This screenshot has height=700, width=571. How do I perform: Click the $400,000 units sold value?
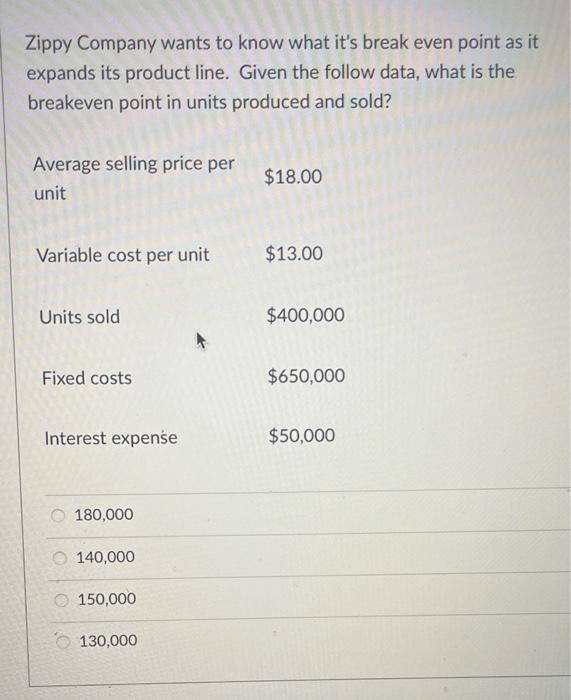(305, 315)
